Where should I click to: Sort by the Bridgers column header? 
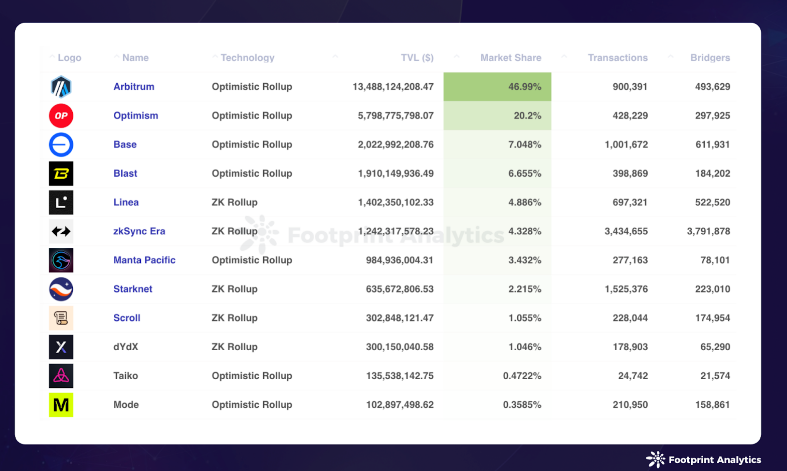(x=710, y=58)
